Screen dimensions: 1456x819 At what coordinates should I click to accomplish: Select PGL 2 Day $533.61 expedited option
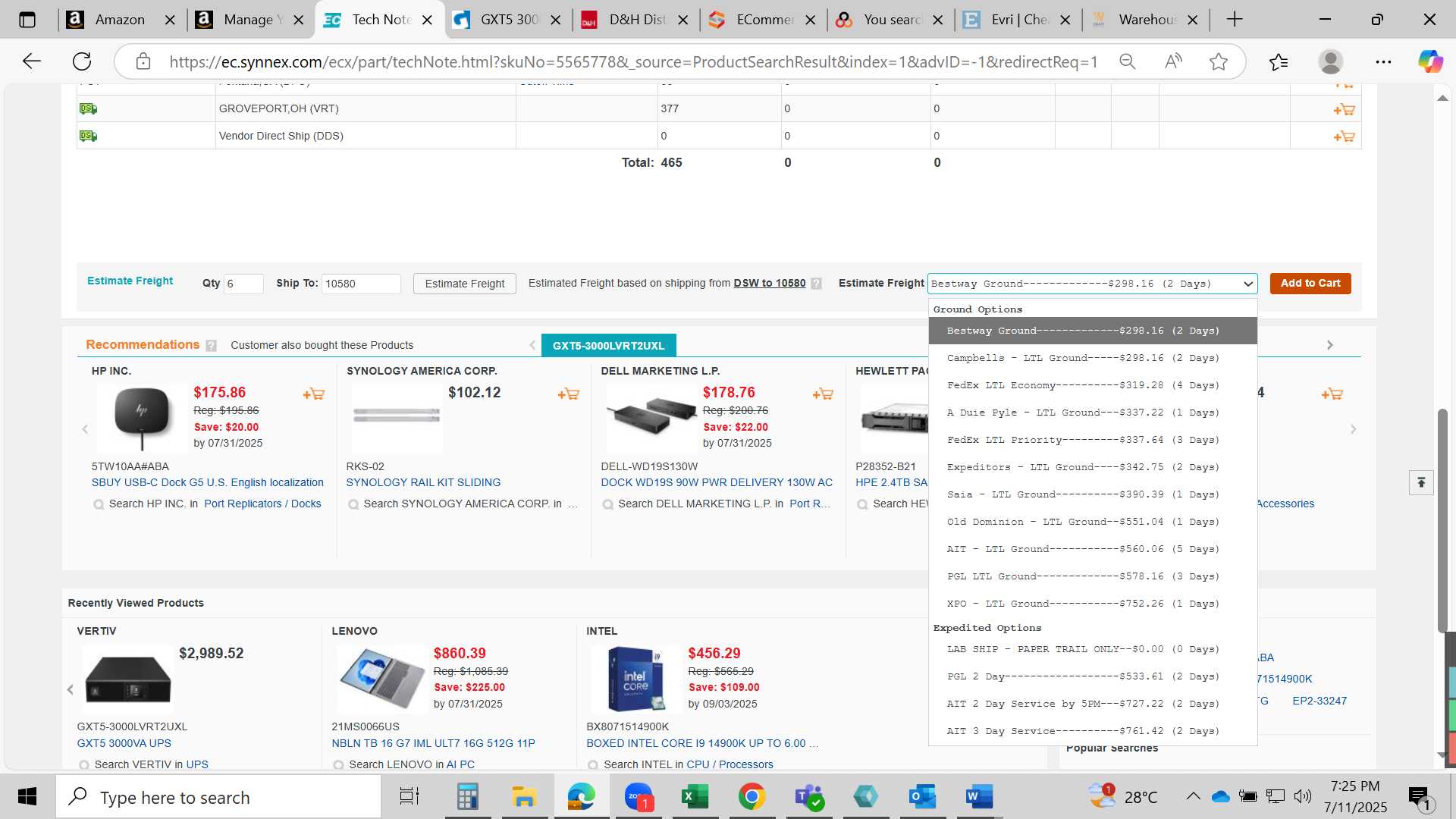point(1093,676)
